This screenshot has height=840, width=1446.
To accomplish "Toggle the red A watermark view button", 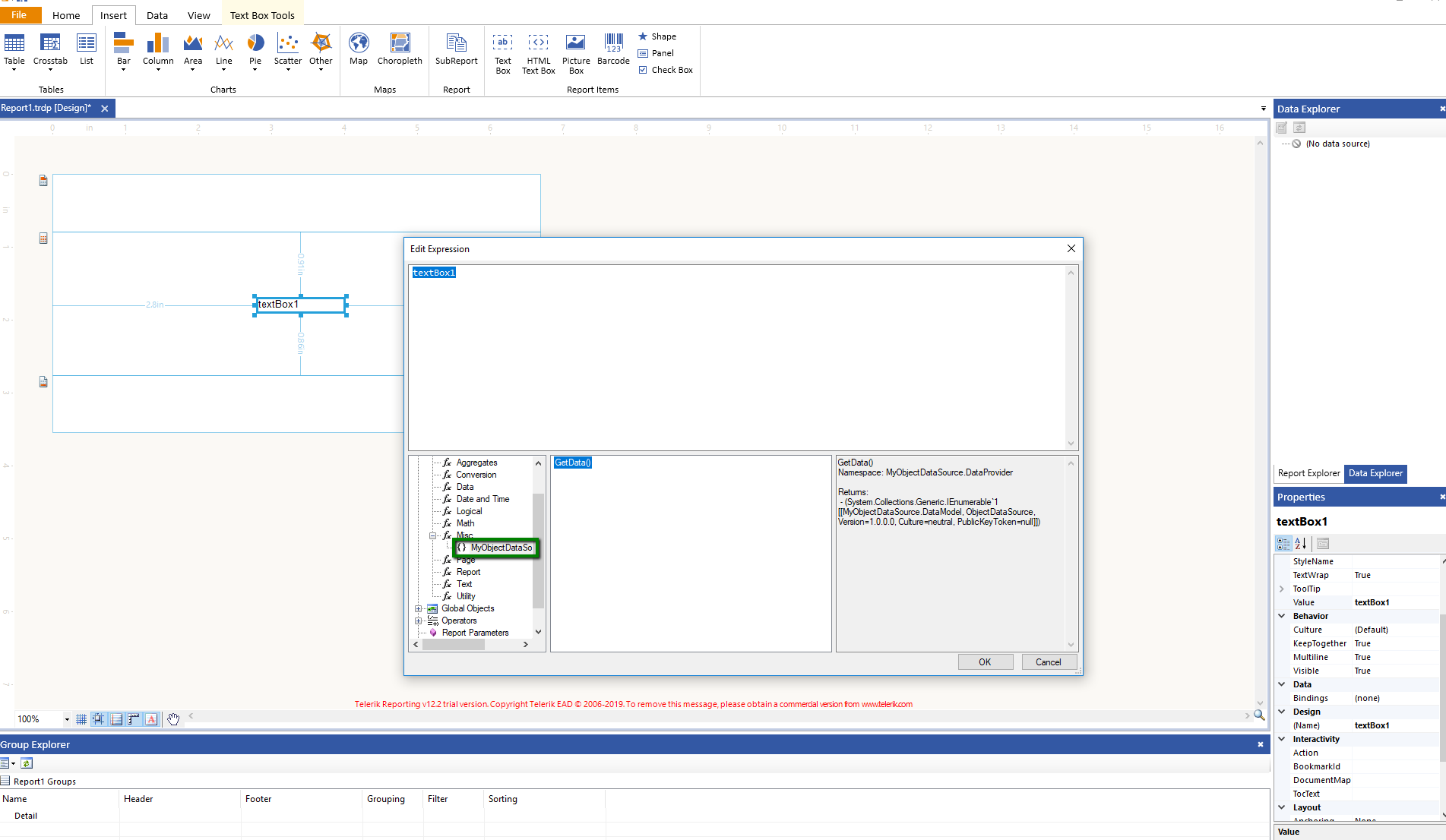I will pyautogui.click(x=151, y=719).
